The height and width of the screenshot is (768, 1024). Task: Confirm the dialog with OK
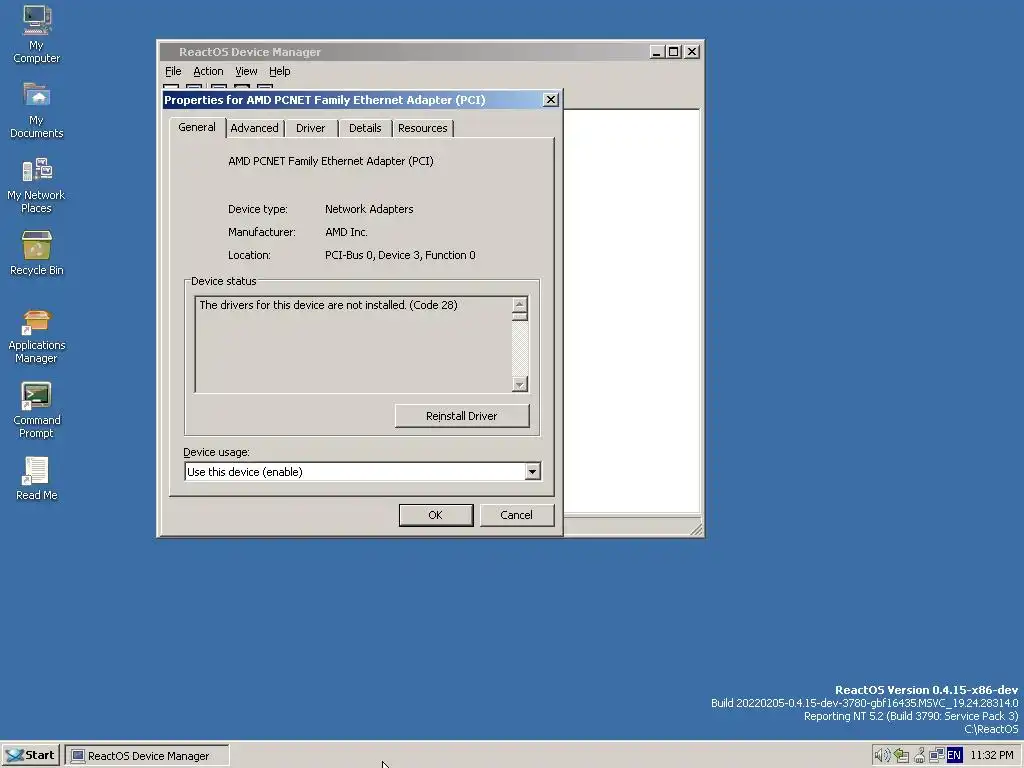click(436, 515)
